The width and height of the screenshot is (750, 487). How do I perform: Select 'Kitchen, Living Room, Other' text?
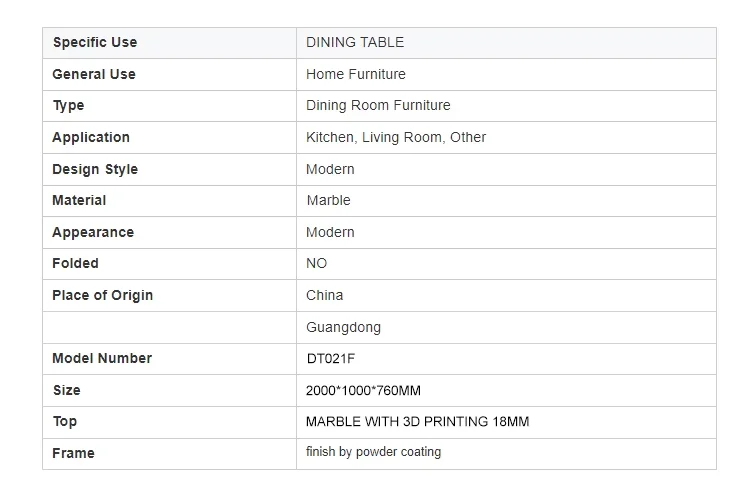pos(396,137)
